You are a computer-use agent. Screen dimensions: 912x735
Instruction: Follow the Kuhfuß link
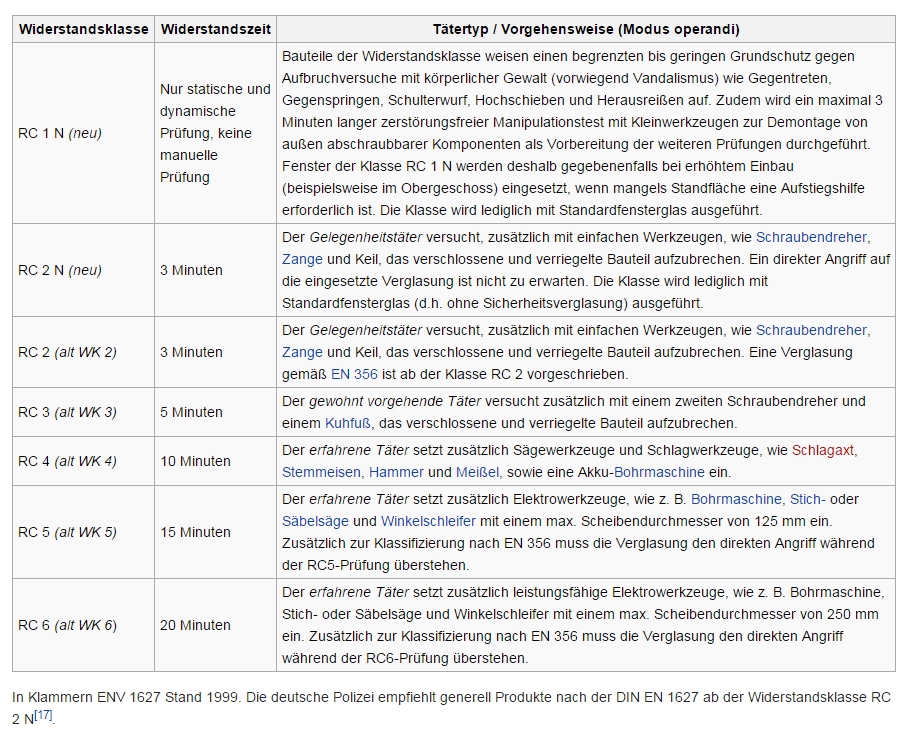[x=348, y=423]
